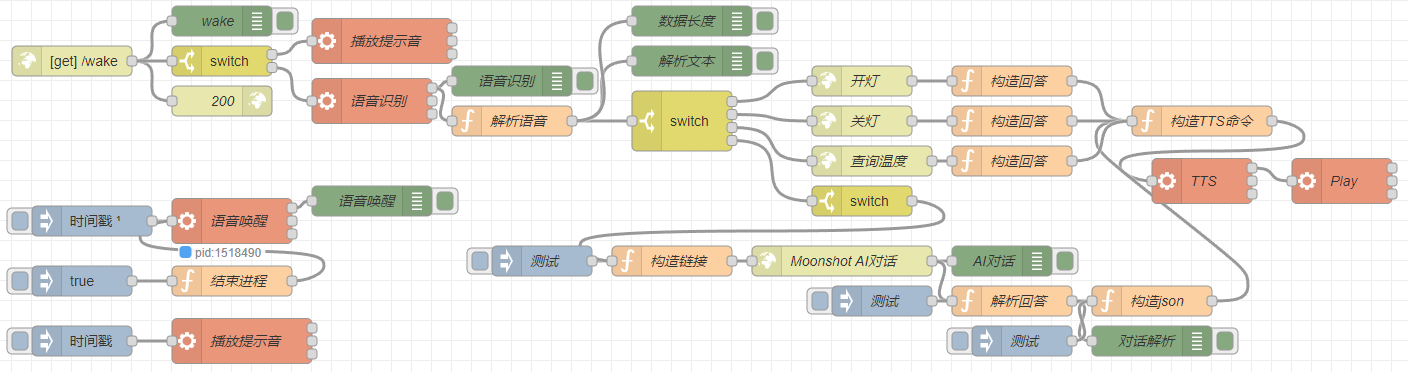Click the globe icon on the 200 response node
Image resolution: width=1408 pixels, height=372 pixels.
pos(257,101)
